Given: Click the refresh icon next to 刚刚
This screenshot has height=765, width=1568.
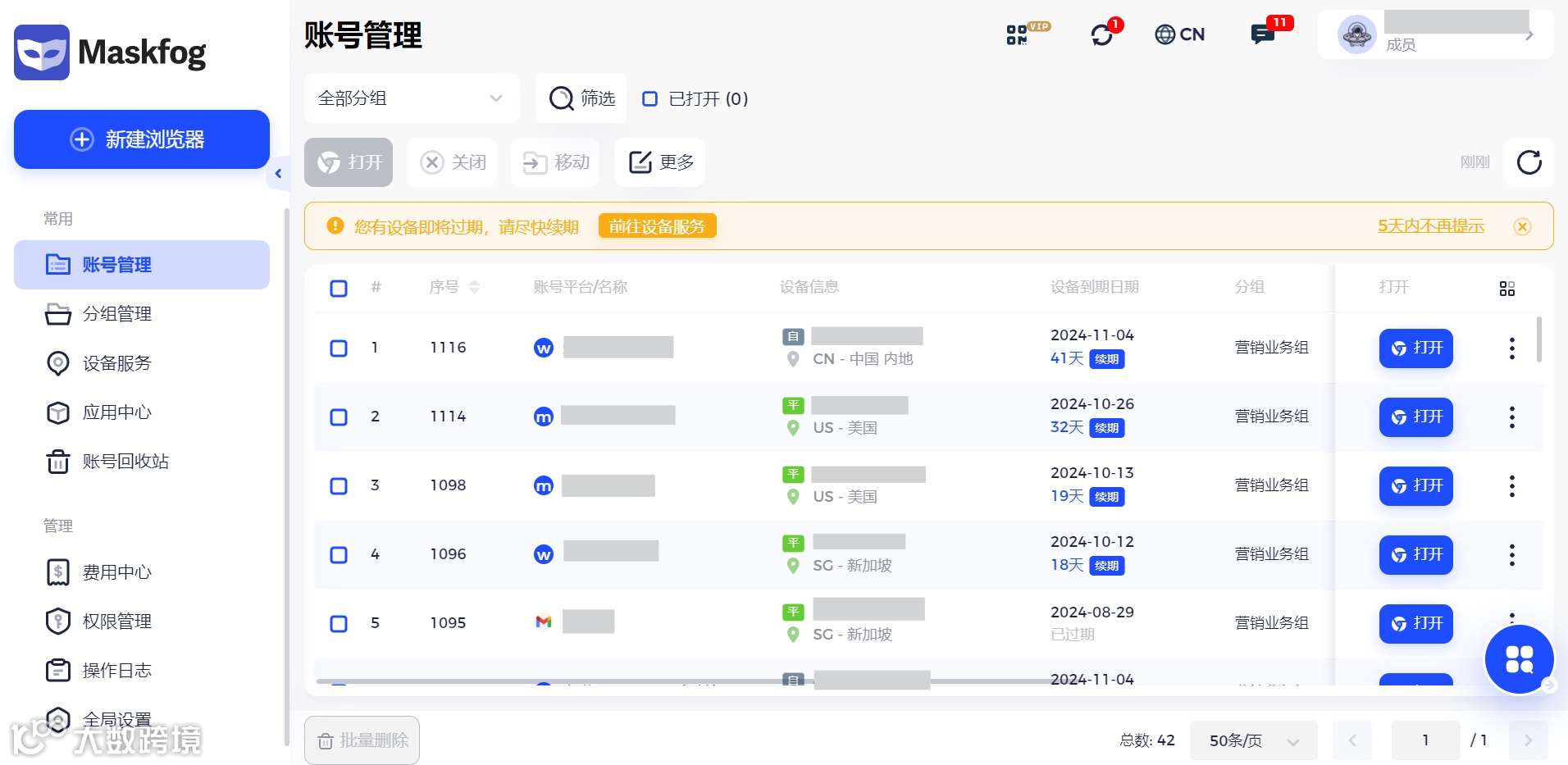Looking at the screenshot, I should coord(1529,162).
